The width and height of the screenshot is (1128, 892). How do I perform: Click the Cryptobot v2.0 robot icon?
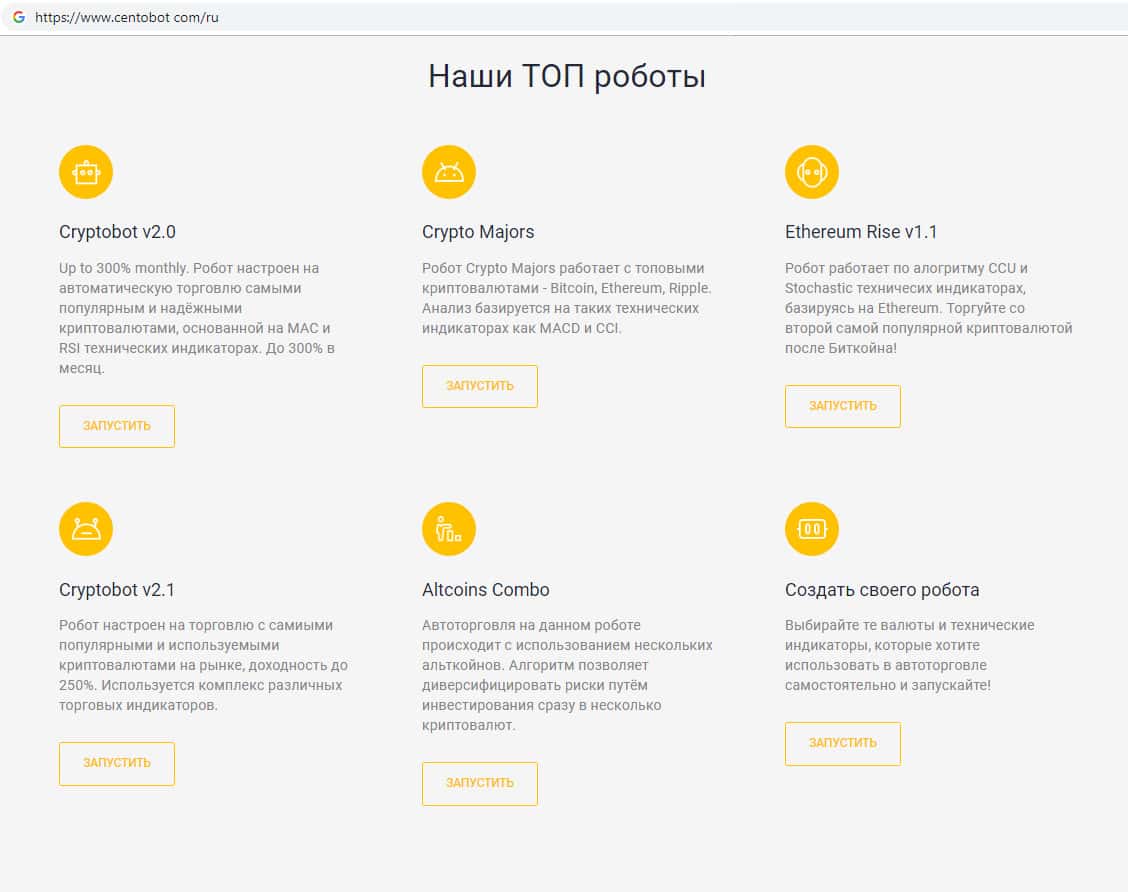(86, 172)
